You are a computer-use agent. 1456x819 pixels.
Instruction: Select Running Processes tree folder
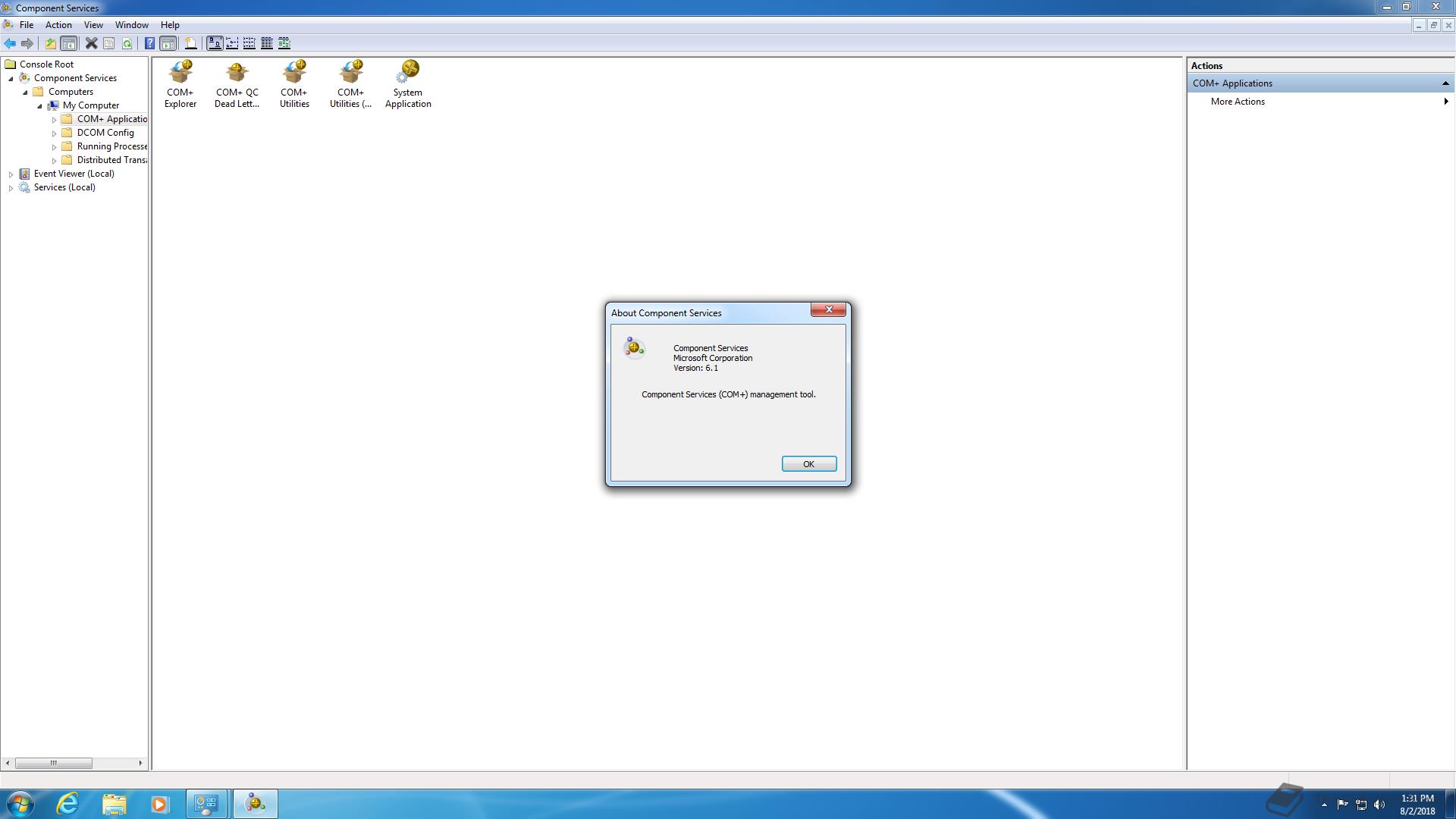[x=111, y=146]
